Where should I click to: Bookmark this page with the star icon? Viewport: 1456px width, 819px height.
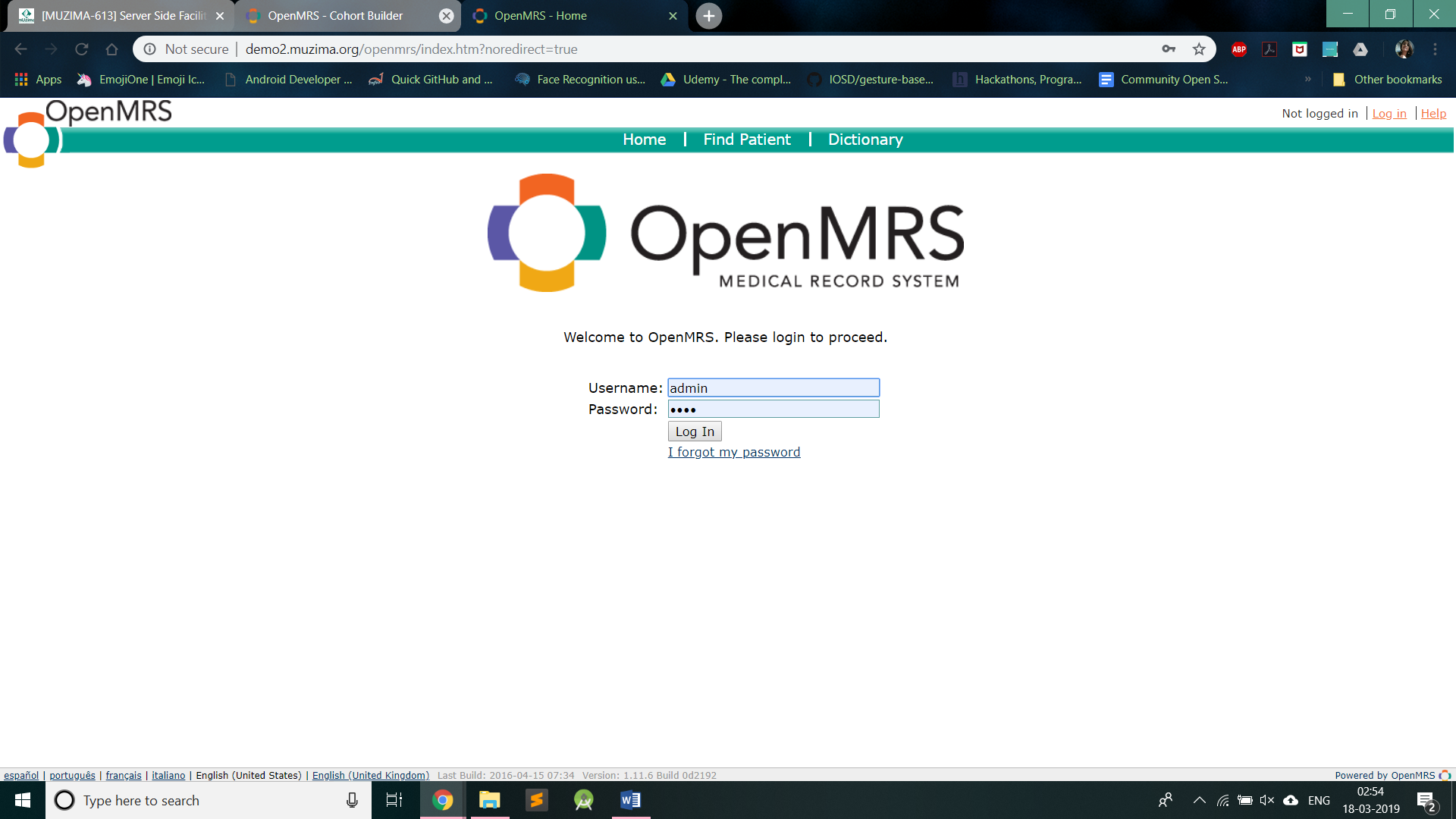click(x=1199, y=49)
